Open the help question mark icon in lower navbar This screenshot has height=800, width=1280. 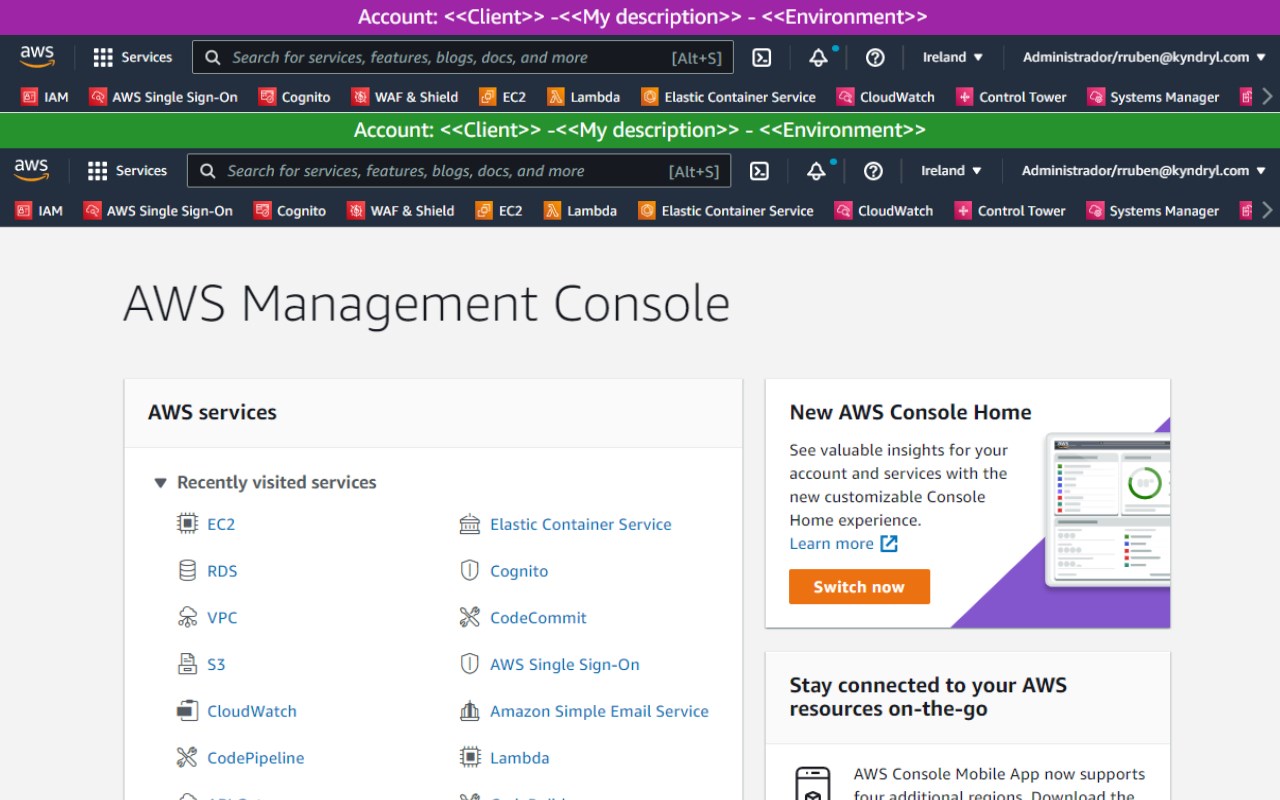tap(873, 171)
